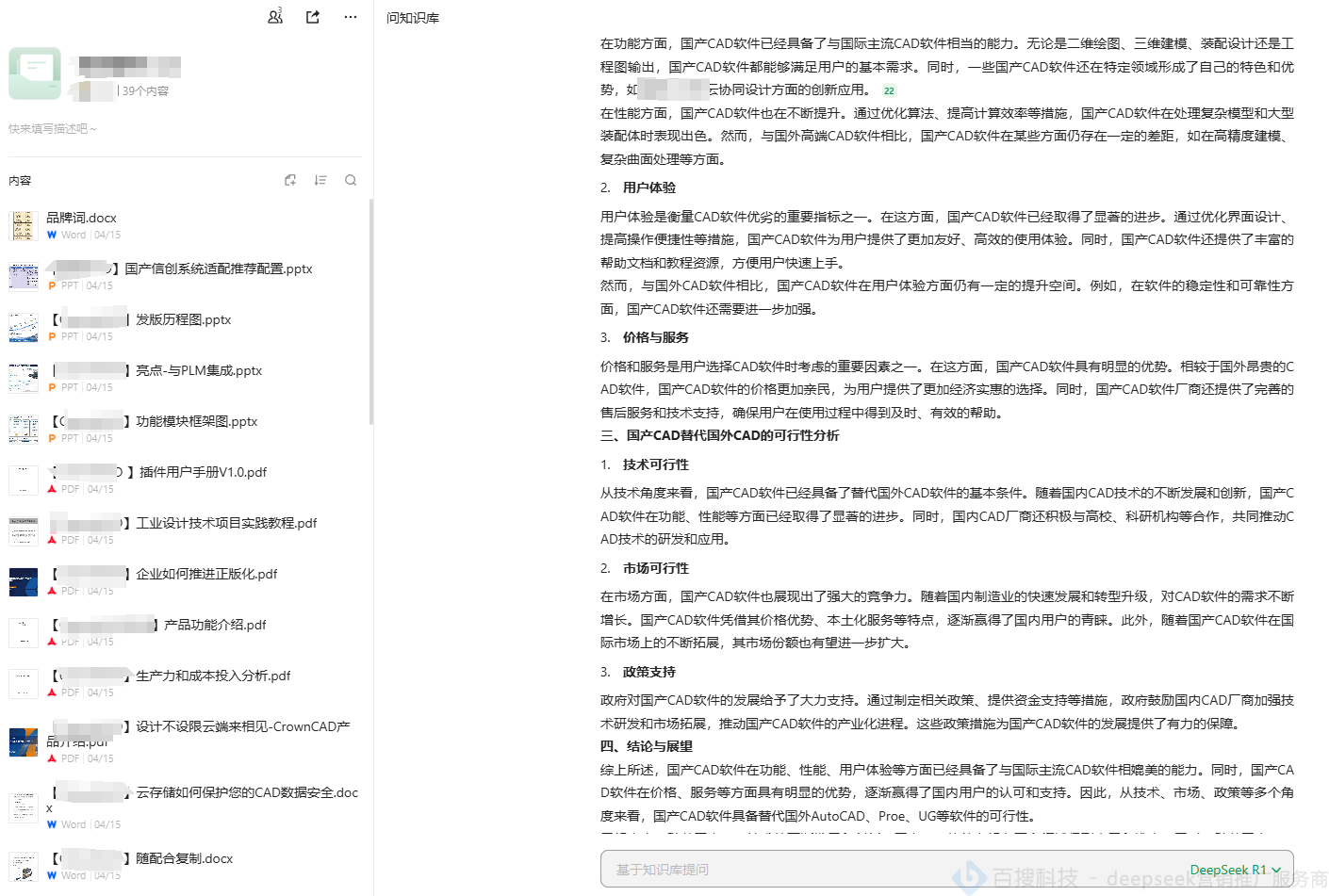
Task: Open the three-dot more options menu
Action: tap(351, 17)
